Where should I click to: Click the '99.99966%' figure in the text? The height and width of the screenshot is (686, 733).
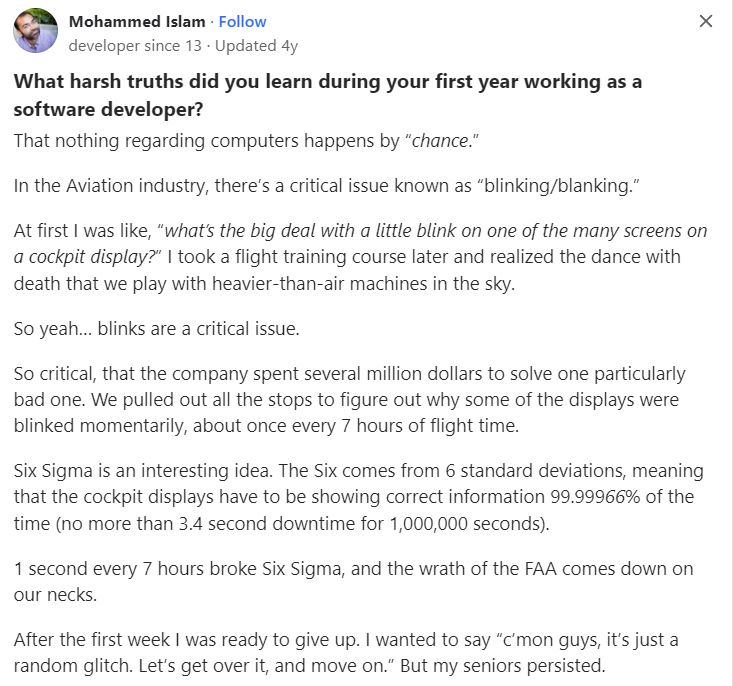pos(595,497)
